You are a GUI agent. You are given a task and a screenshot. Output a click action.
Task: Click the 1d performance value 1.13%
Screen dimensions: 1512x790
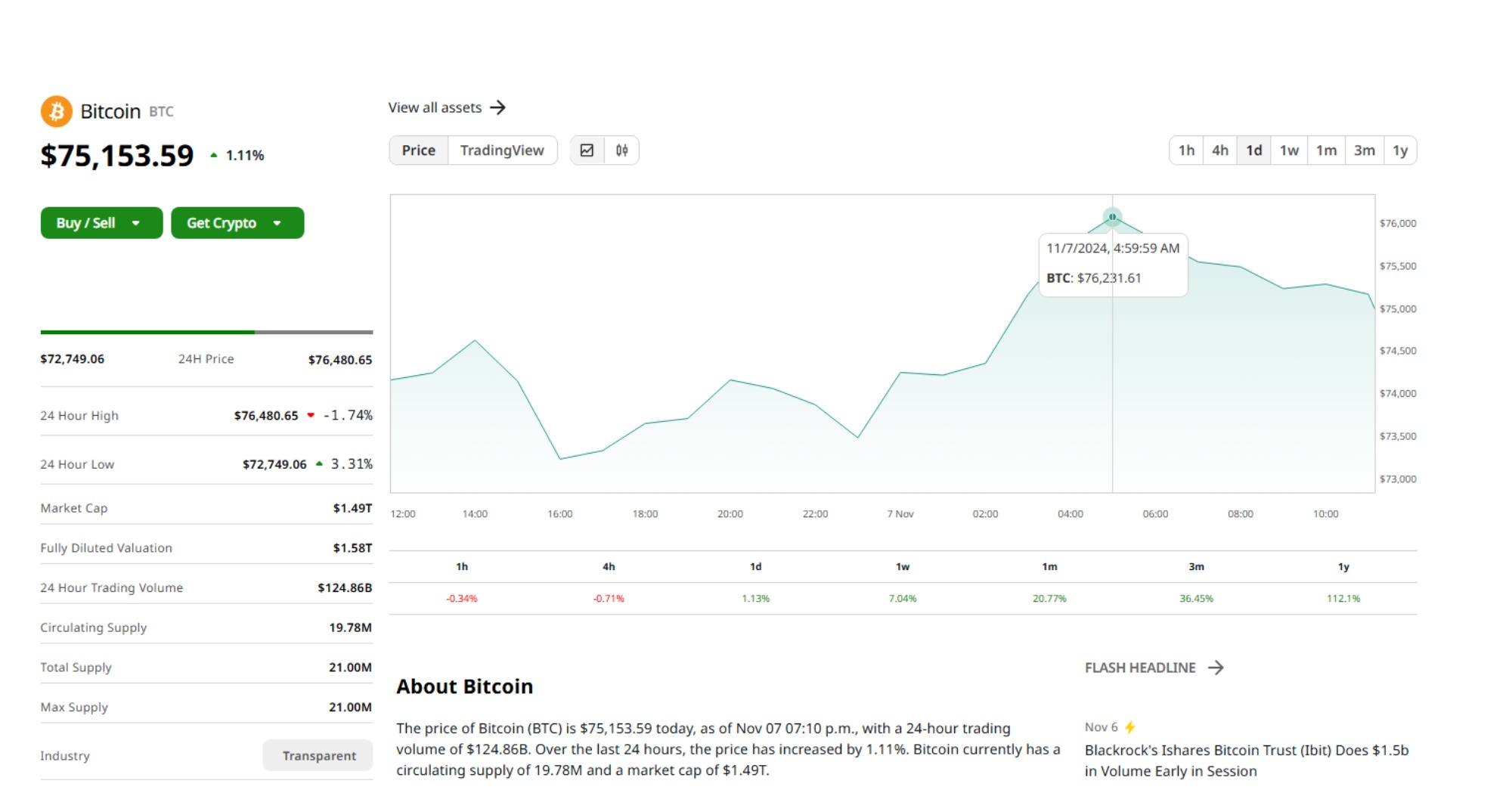(755, 598)
